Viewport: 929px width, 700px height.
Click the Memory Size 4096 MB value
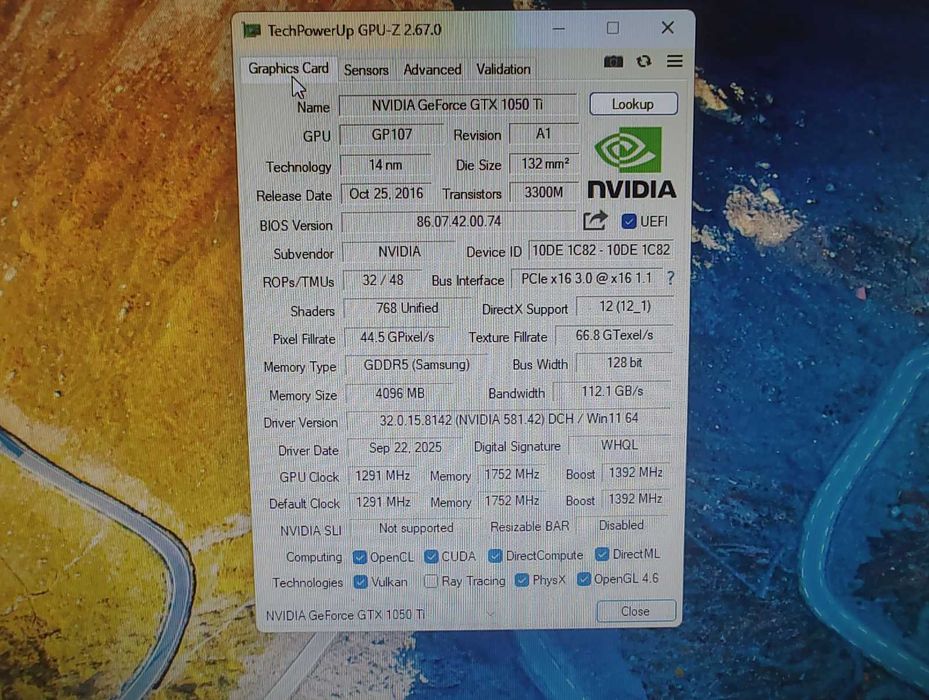tap(399, 394)
